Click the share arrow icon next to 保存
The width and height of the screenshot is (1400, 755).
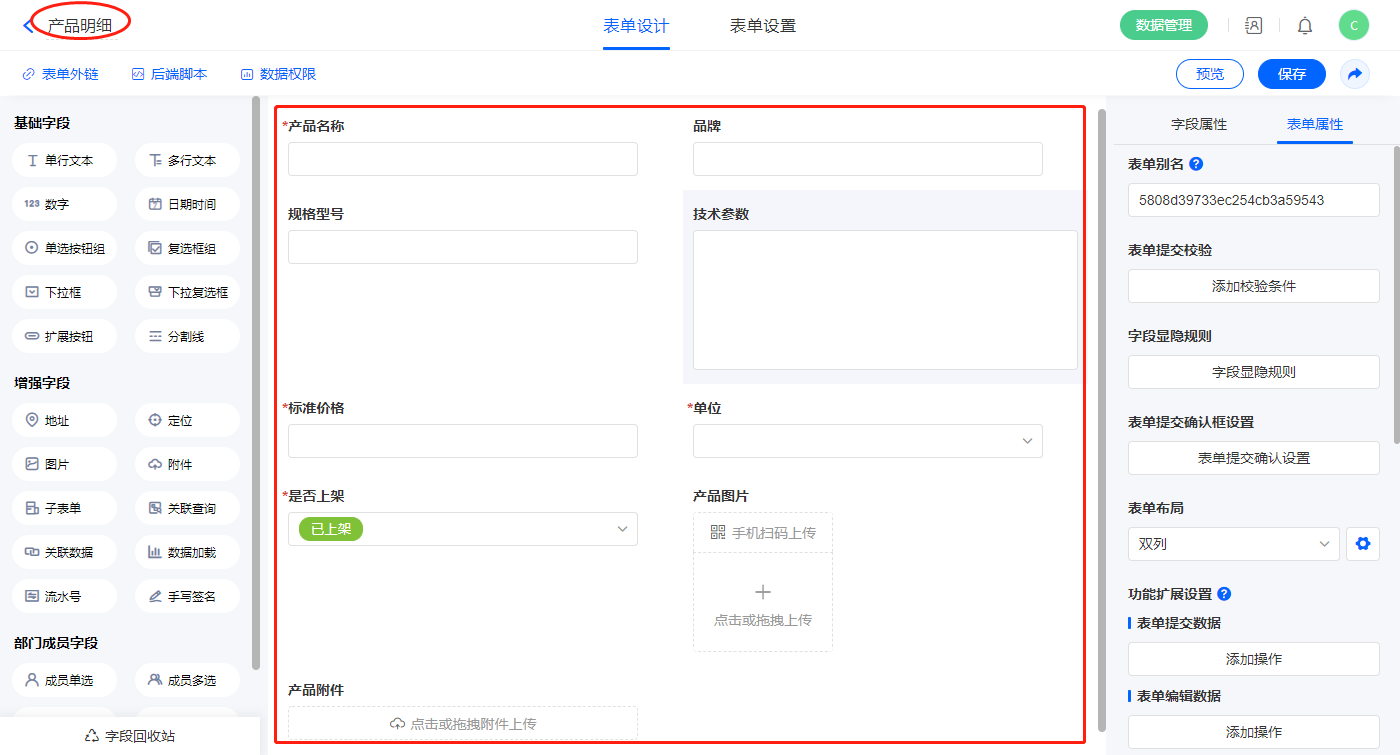coord(1355,74)
